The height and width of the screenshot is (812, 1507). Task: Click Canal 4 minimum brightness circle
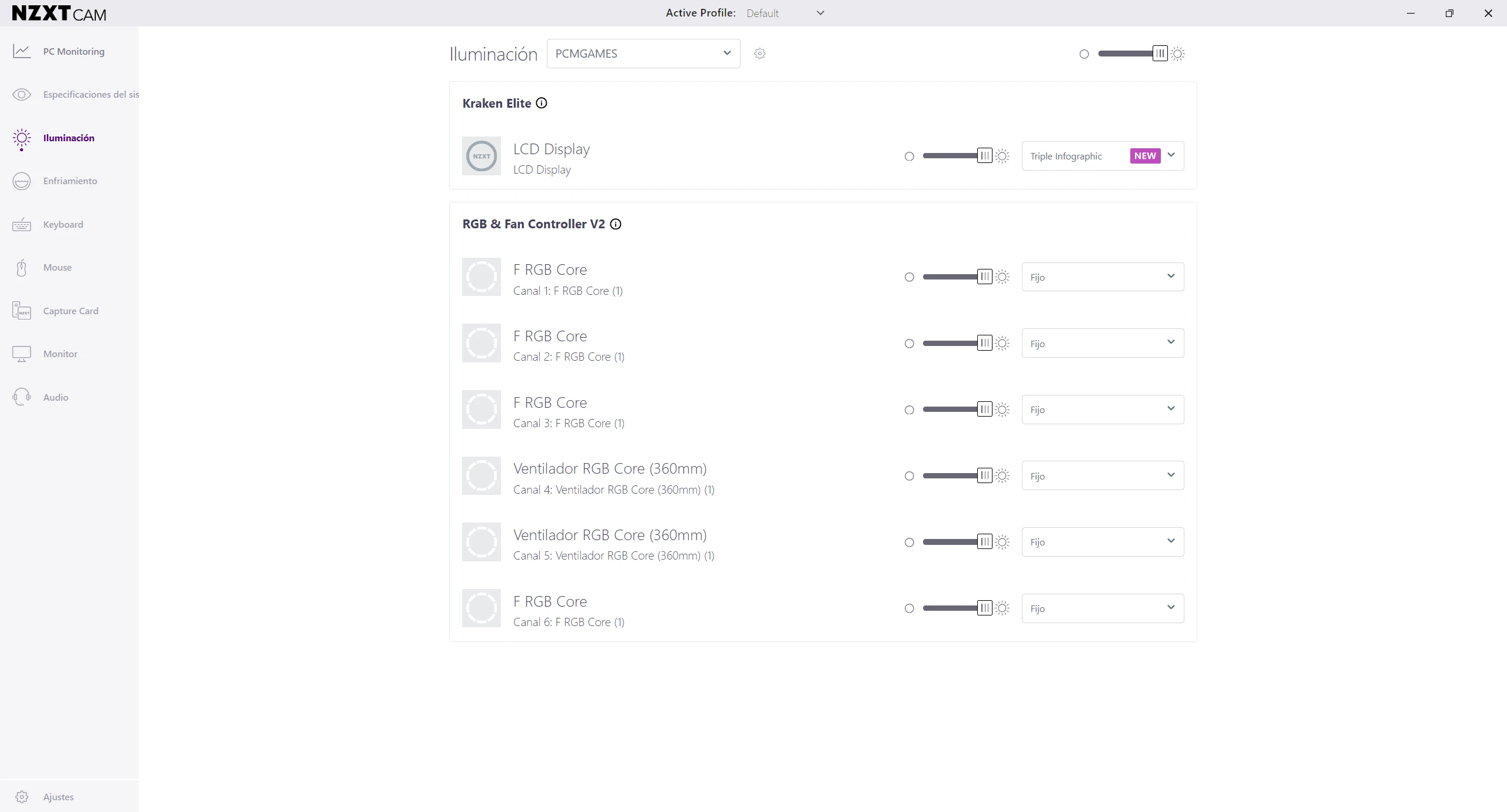pos(909,476)
